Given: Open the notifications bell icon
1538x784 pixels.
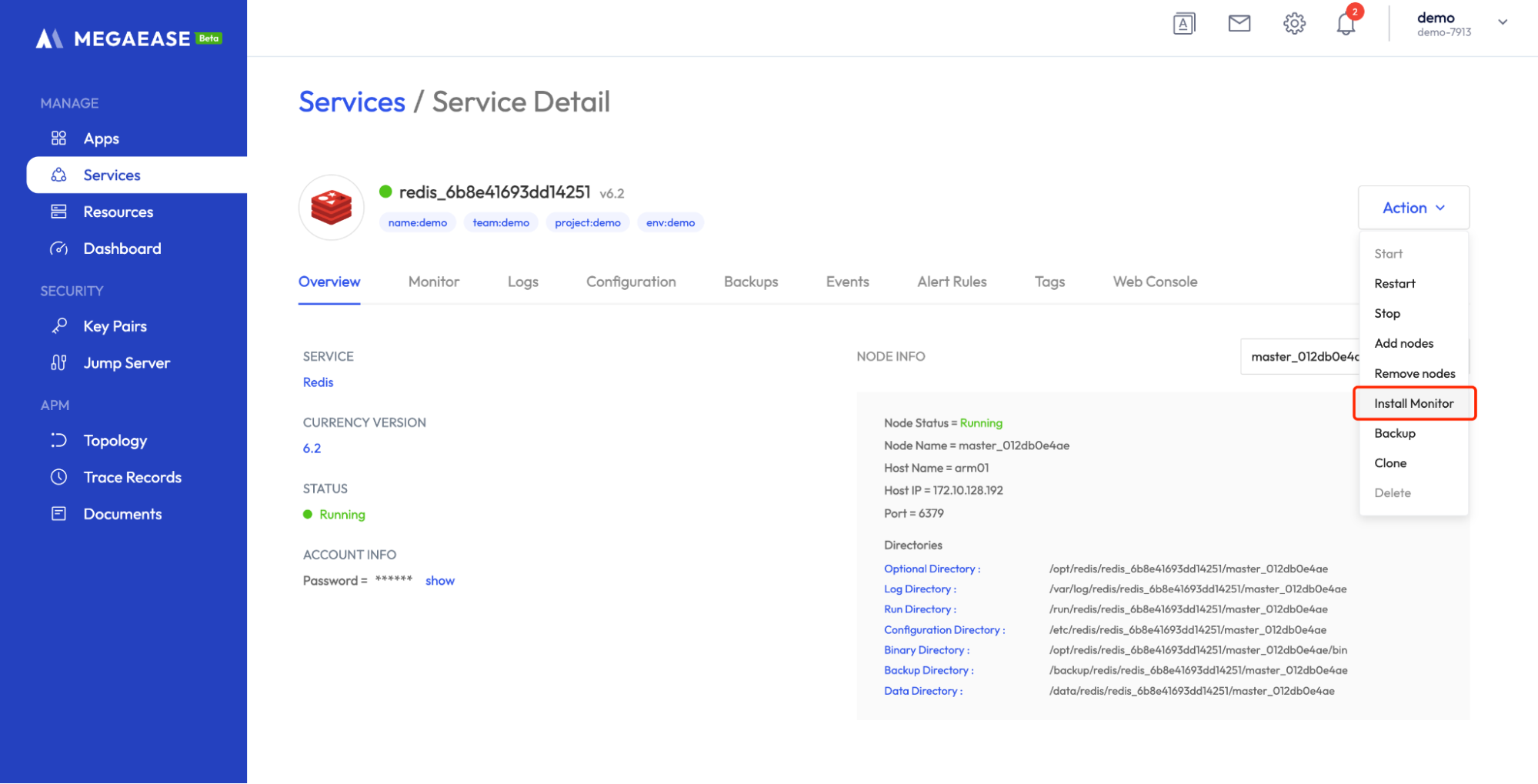Looking at the screenshot, I should pyautogui.click(x=1346, y=24).
